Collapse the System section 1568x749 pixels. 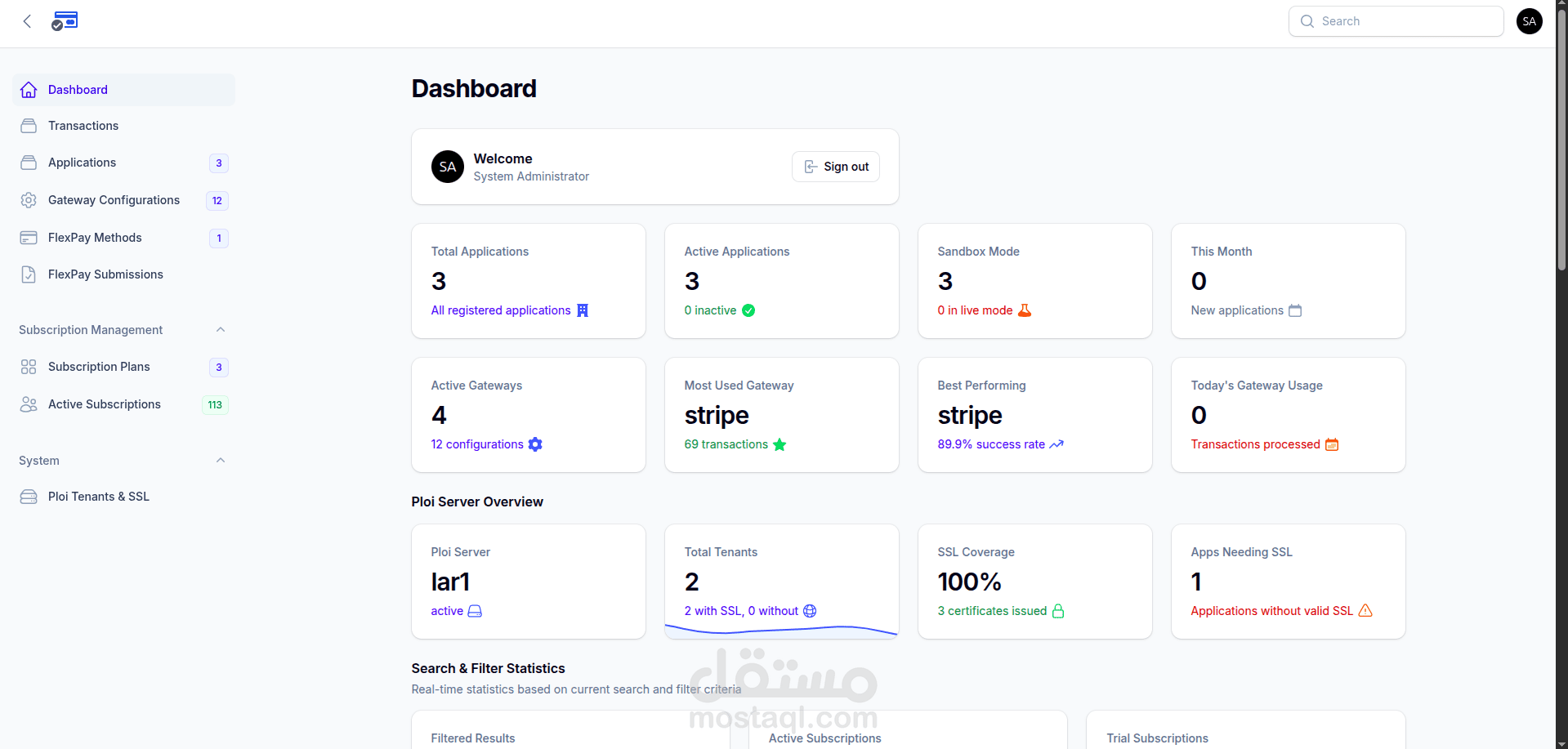click(x=220, y=460)
